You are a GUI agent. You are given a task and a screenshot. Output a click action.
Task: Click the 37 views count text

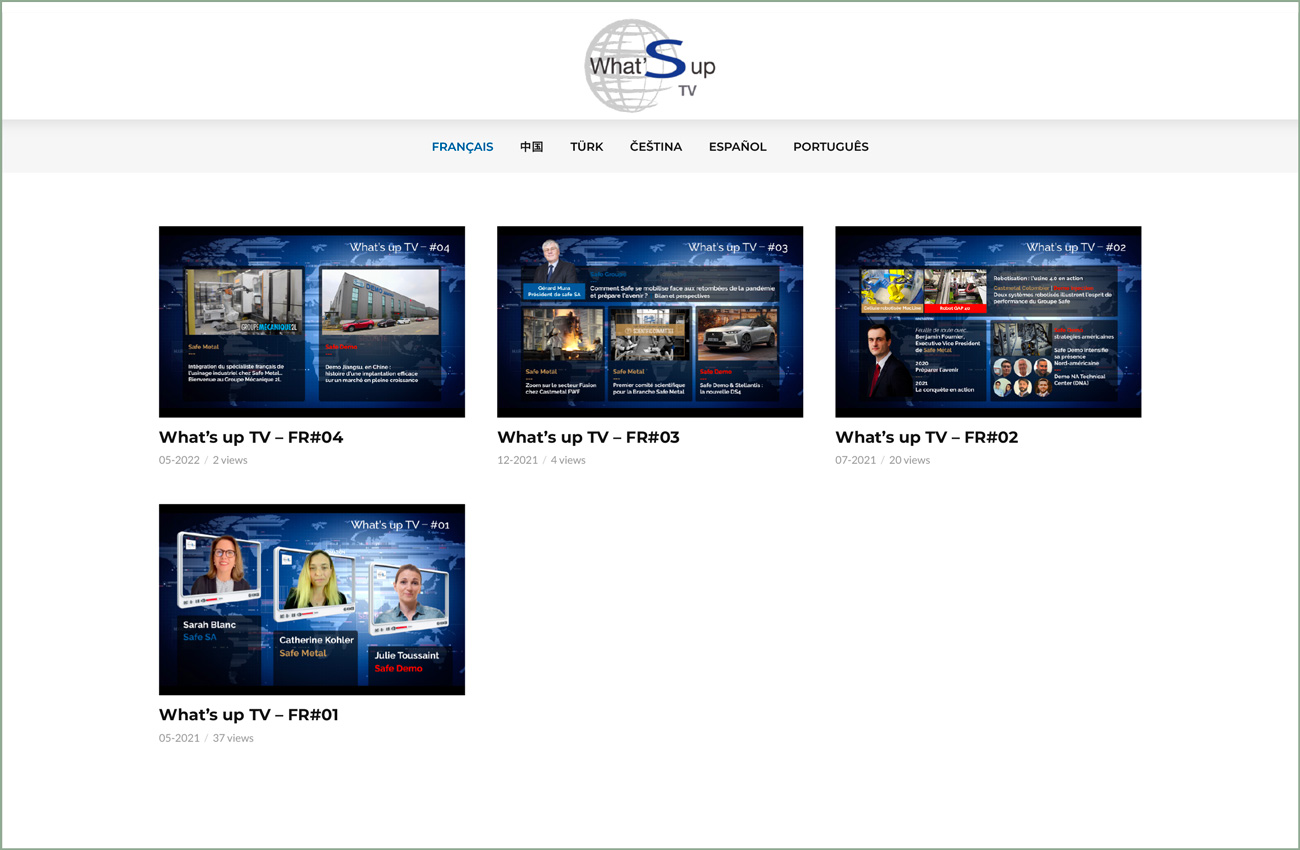233,738
